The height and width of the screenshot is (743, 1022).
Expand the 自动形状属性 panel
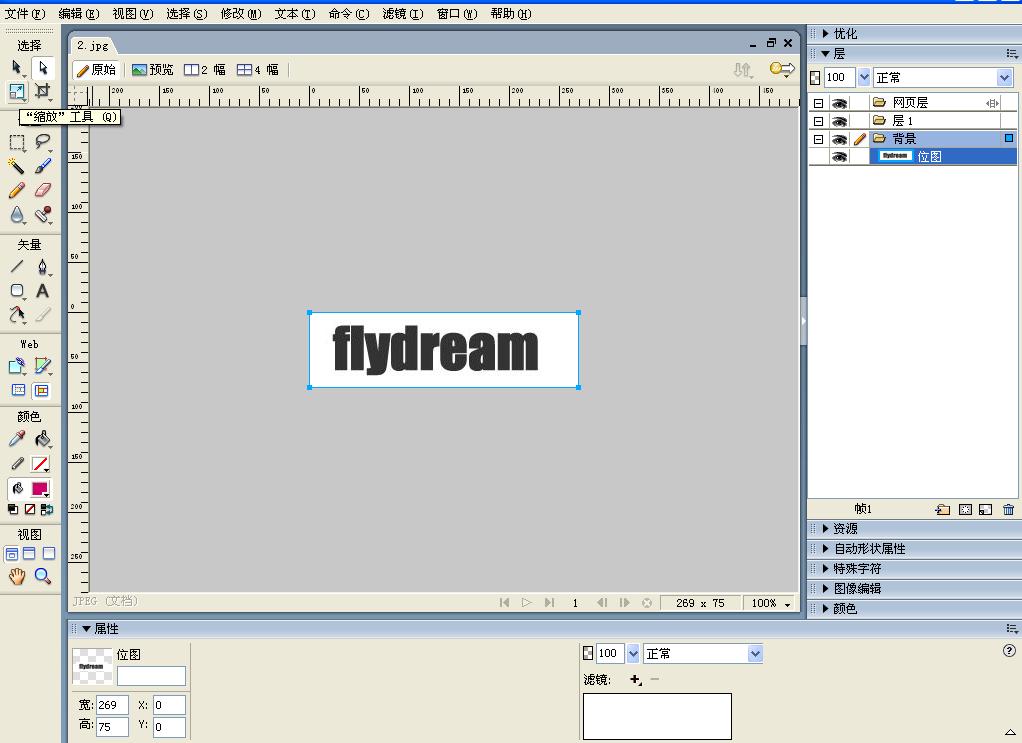click(x=826, y=549)
